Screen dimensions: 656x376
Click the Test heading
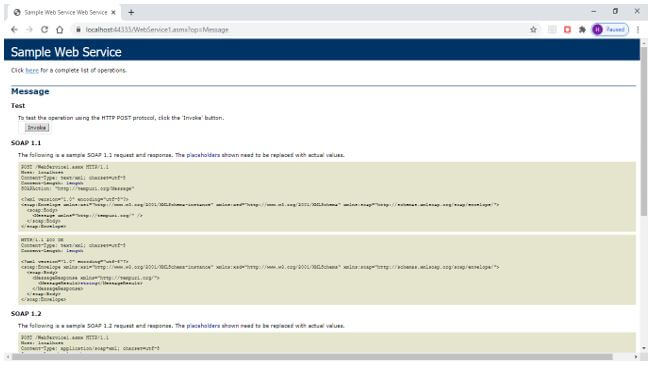pyautogui.click(x=18, y=106)
